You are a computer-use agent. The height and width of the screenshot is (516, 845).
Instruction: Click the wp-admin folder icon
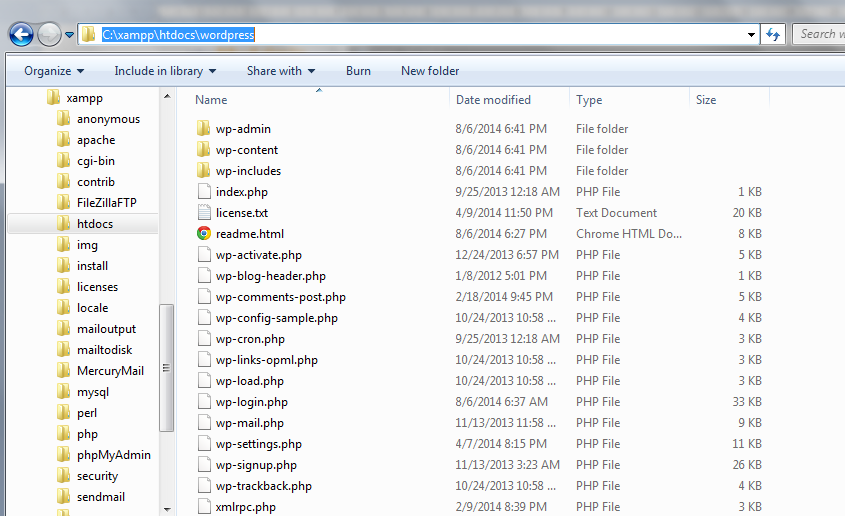[x=204, y=129]
